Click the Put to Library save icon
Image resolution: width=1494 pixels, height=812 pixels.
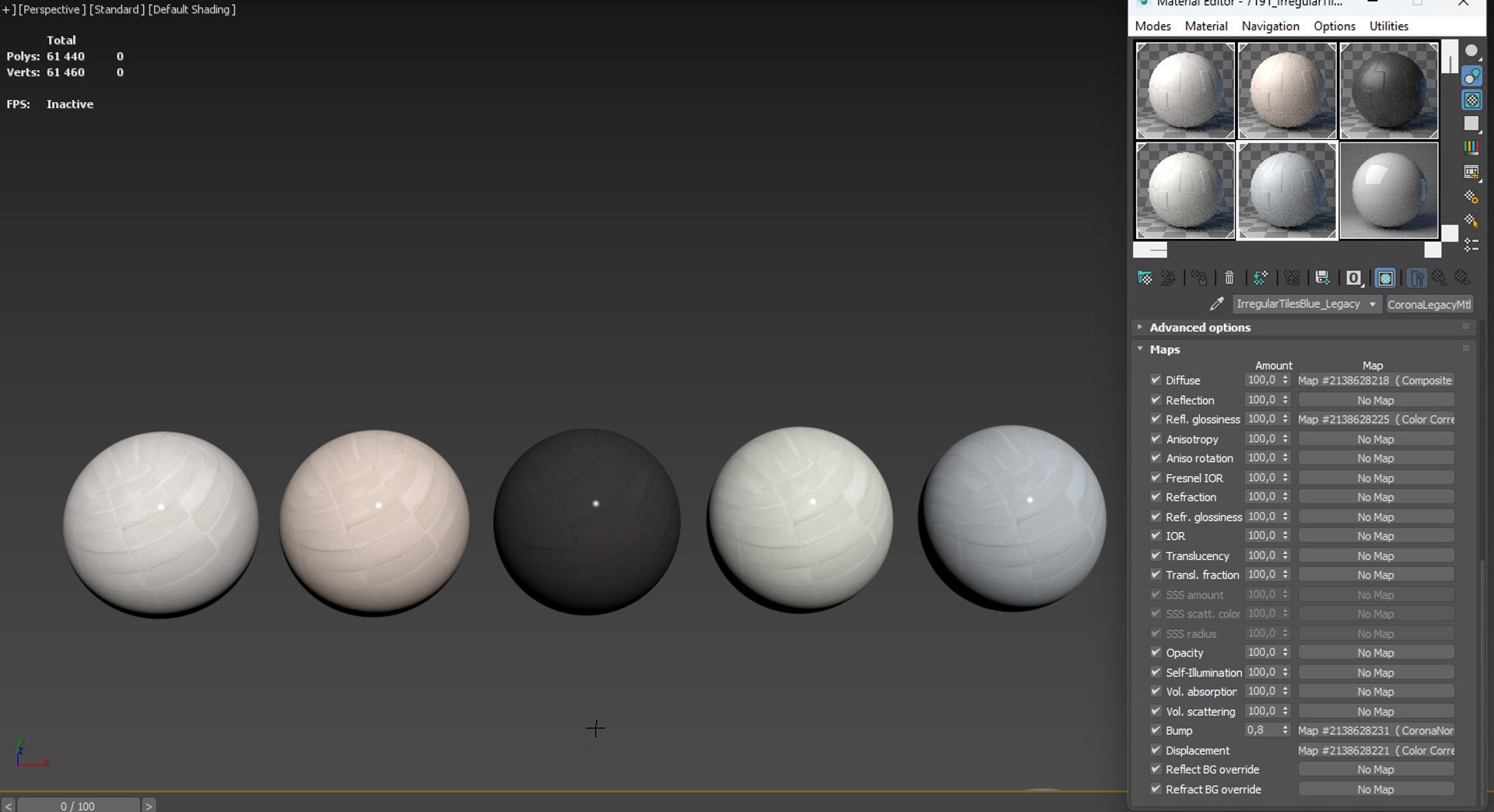tap(1322, 278)
